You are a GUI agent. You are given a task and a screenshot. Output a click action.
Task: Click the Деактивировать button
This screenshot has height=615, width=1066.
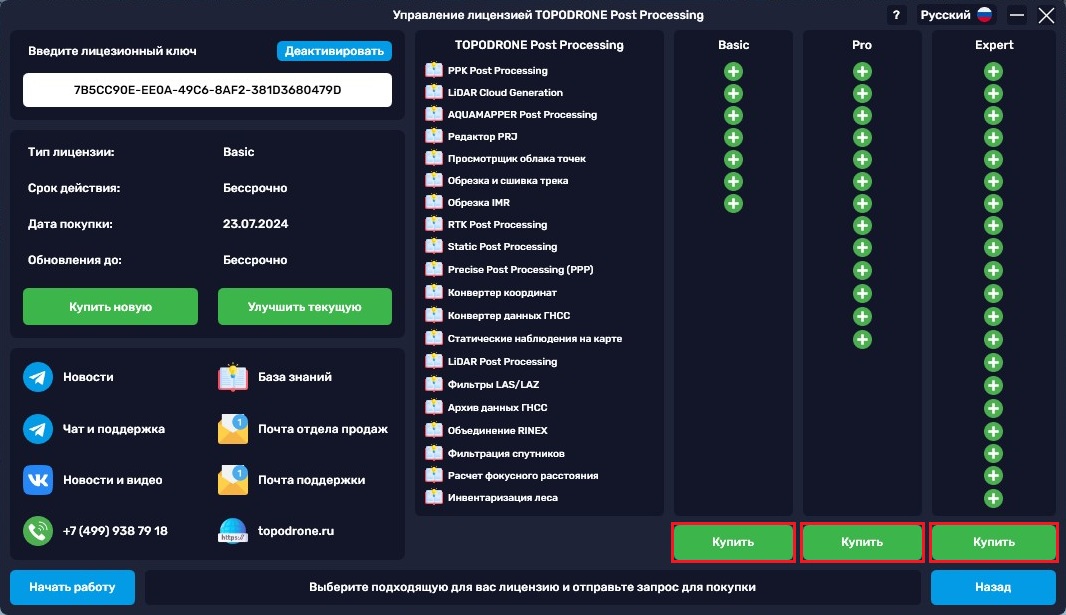[x=334, y=51]
